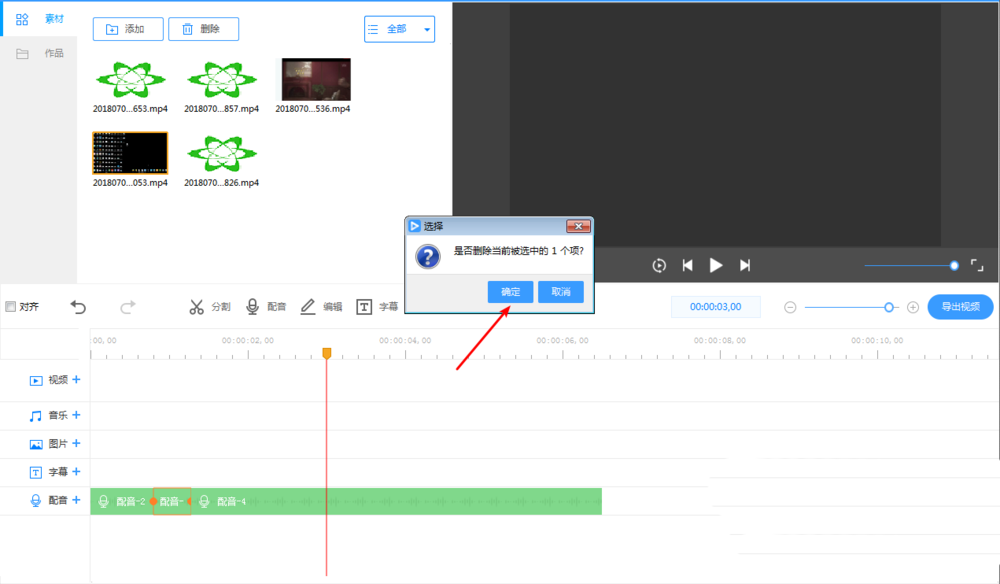The height and width of the screenshot is (584, 1000).
Task: Add a clip to the 视频 video track
Action: (x=76, y=380)
